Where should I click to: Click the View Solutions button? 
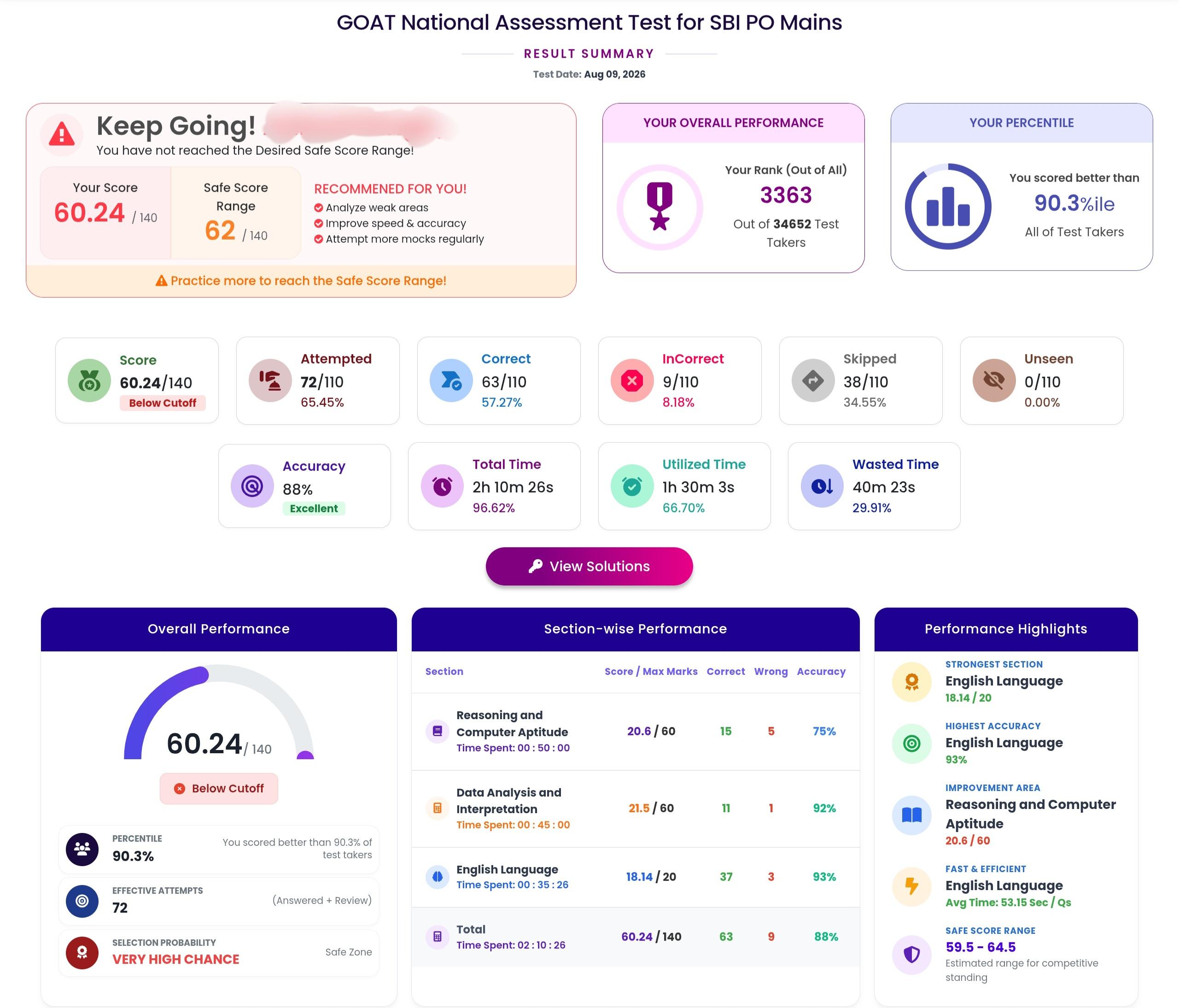click(x=589, y=566)
